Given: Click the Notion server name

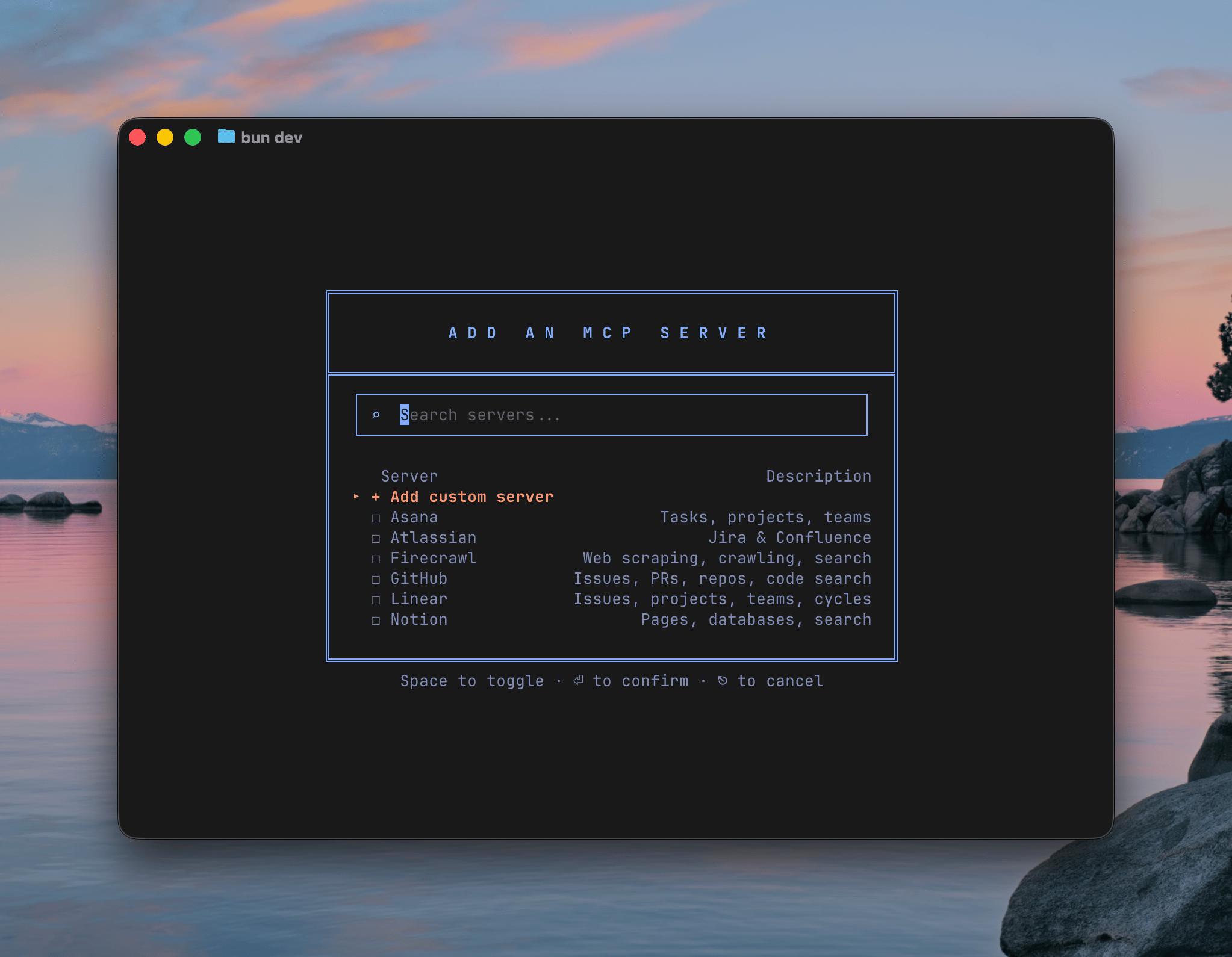Looking at the screenshot, I should click(419, 619).
